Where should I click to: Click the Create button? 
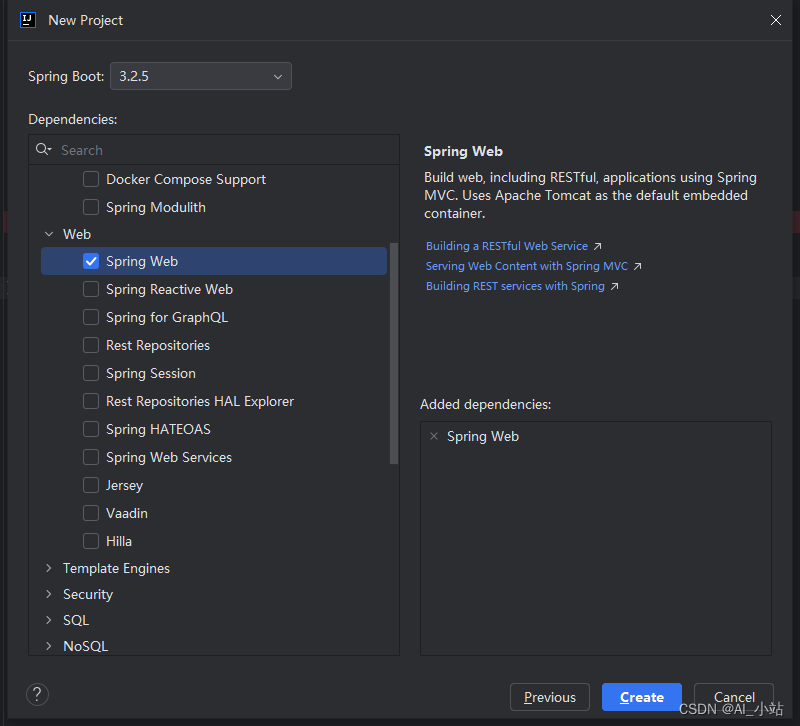642,697
